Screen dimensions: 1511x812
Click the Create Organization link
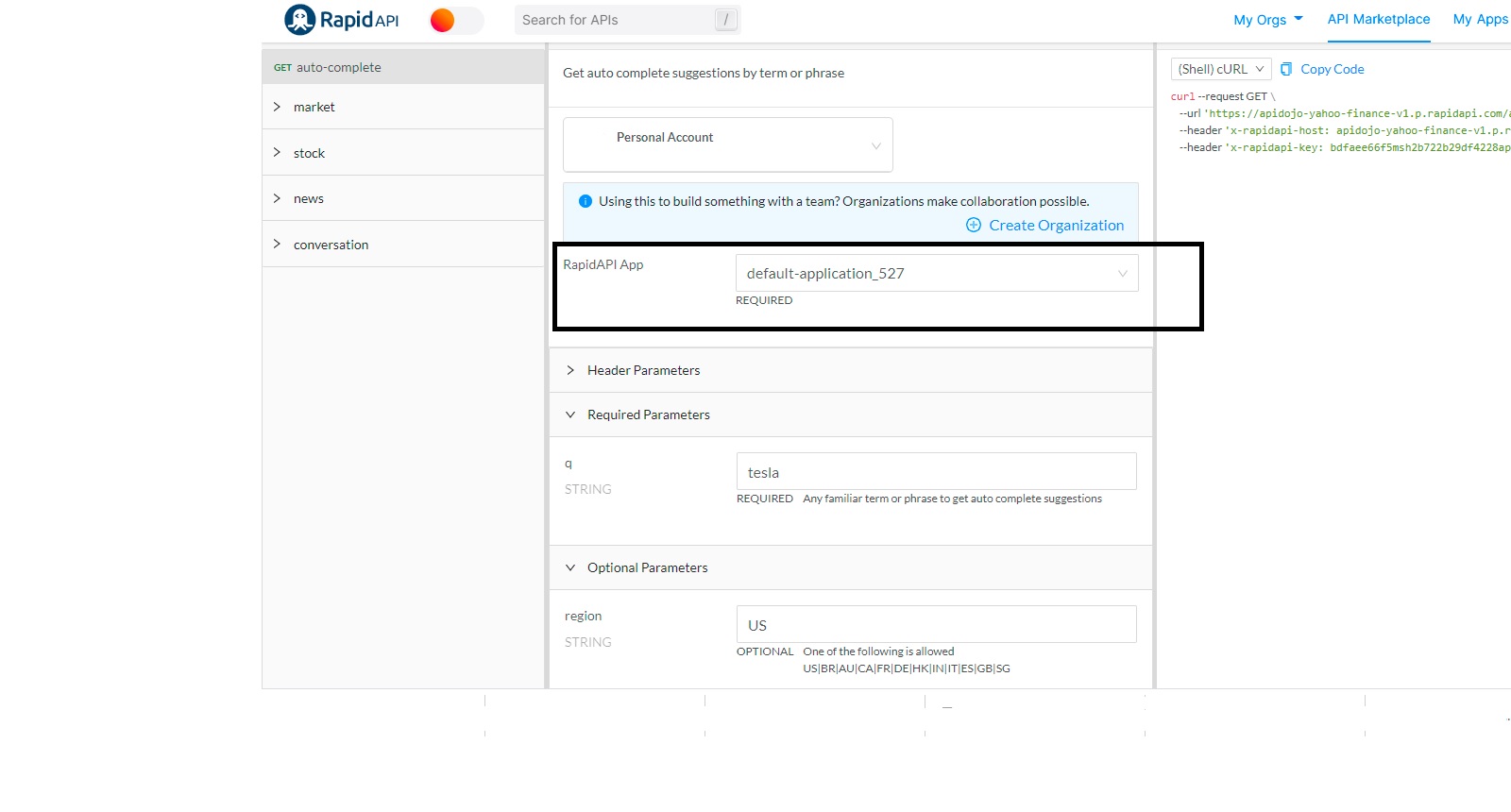[1057, 226]
